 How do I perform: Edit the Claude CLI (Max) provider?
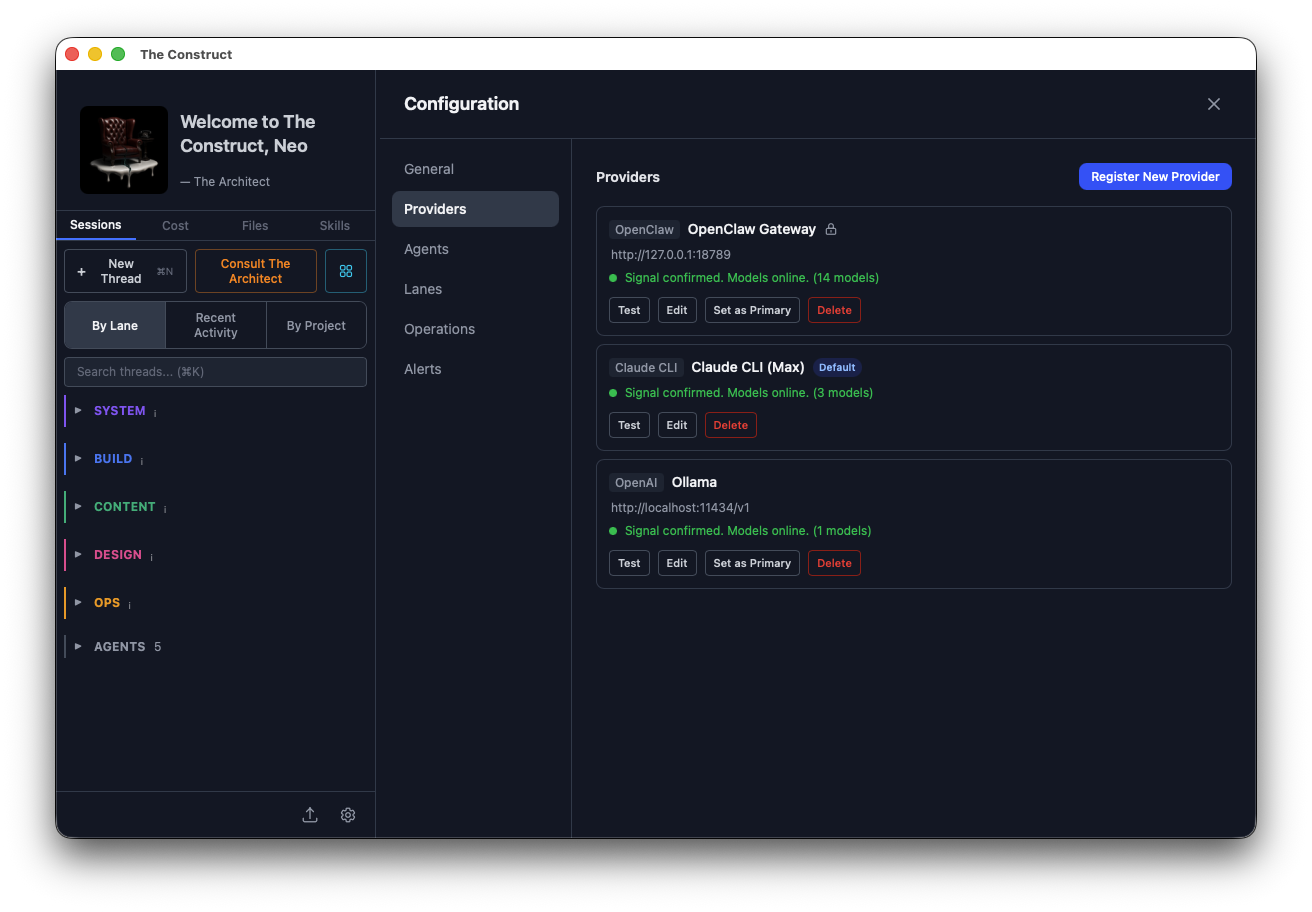click(677, 425)
